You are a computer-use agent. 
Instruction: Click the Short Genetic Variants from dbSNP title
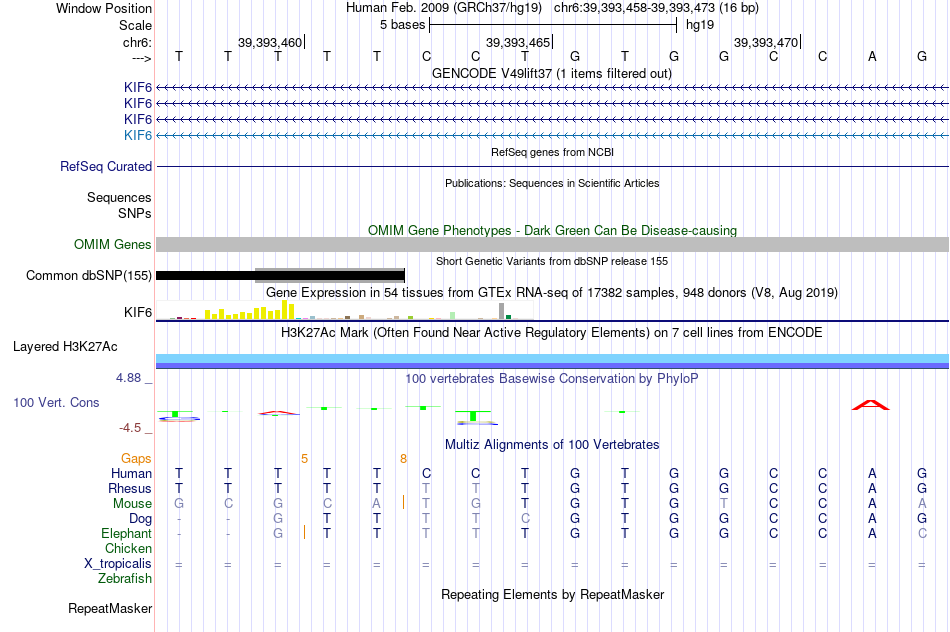[552, 261]
